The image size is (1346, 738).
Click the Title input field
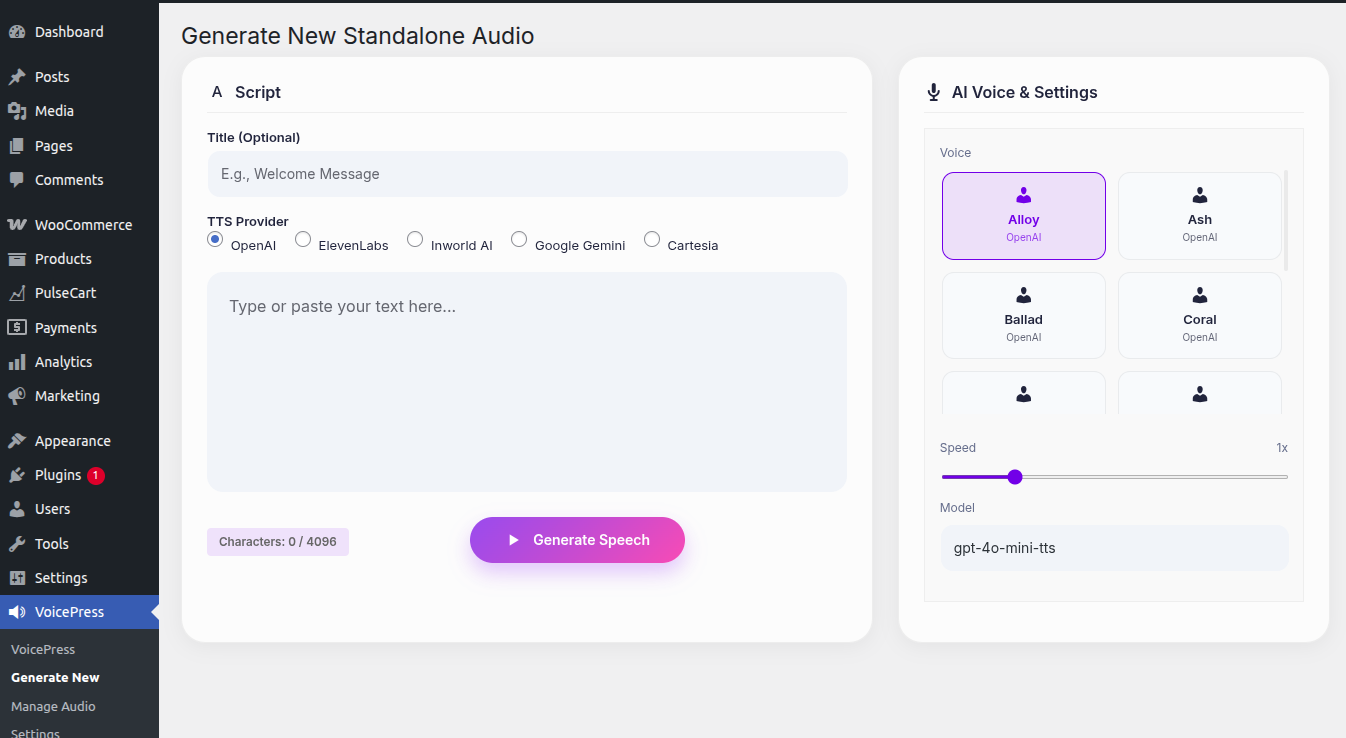click(x=527, y=174)
